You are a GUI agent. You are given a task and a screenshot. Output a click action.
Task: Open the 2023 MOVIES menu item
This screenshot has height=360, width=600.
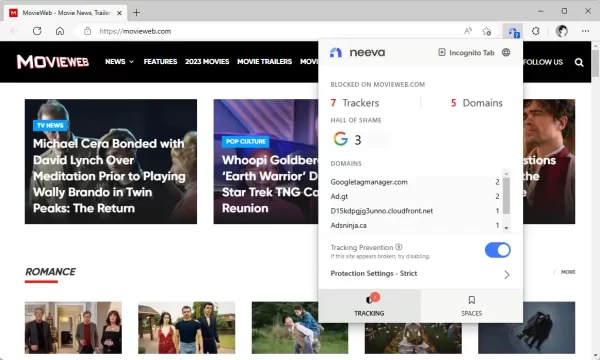pyautogui.click(x=207, y=62)
